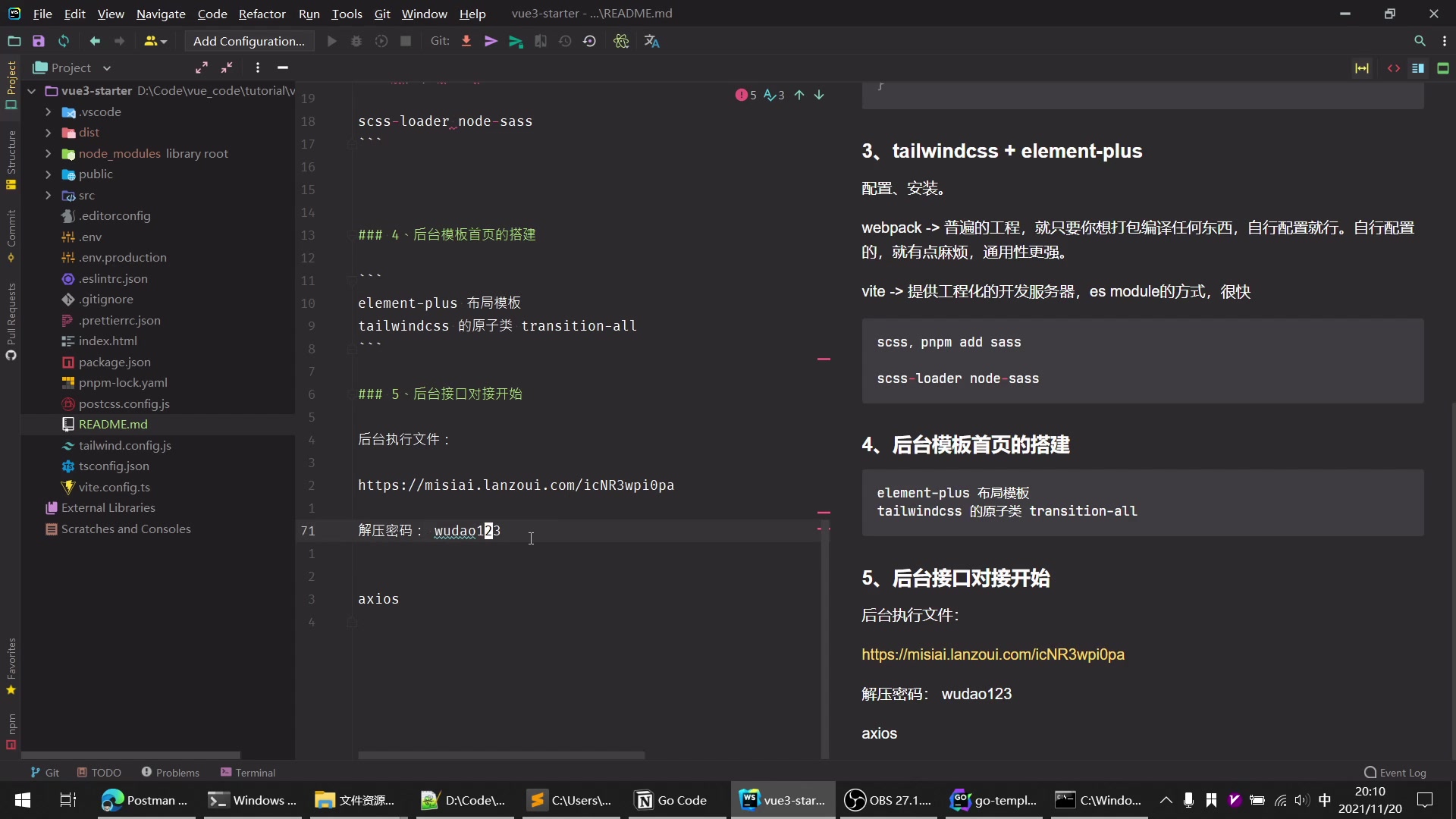This screenshot has height=819, width=1456.
Task: Open the Navigate menu
Action: 160,13
